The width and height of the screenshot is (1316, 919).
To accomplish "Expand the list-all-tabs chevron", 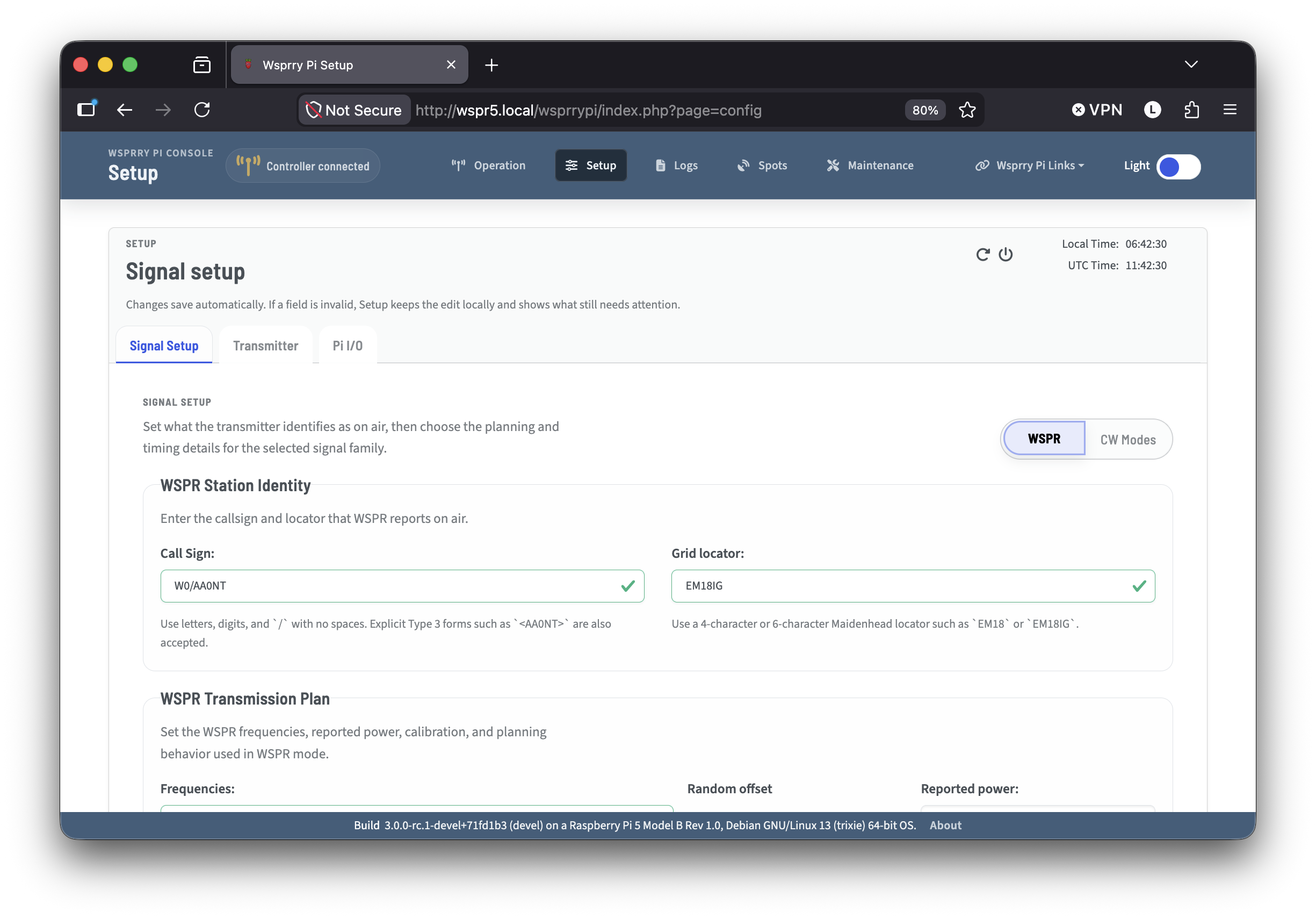I will [1191, 64].
